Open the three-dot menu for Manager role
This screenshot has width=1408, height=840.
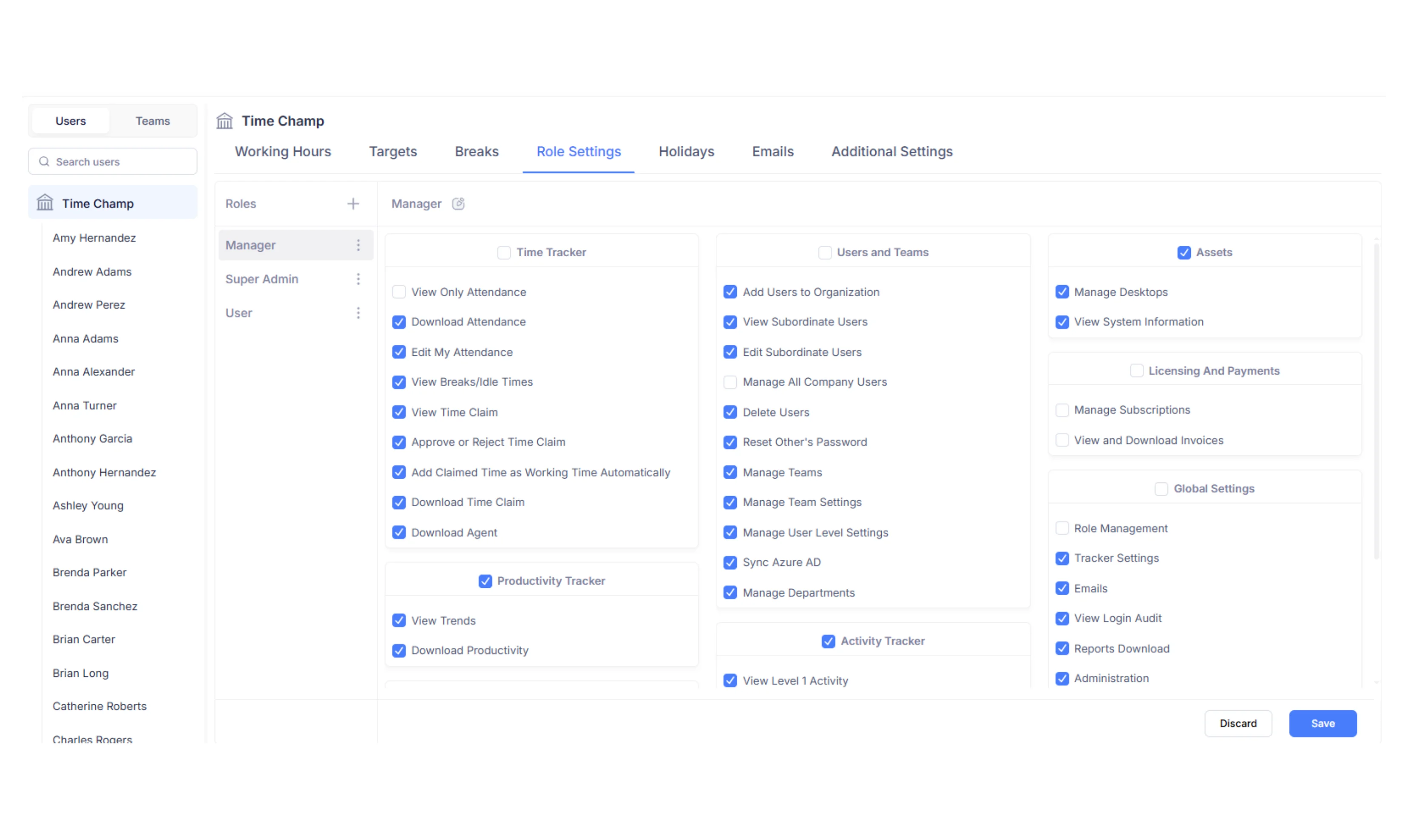pyautogui.click(x=358, y=245)
